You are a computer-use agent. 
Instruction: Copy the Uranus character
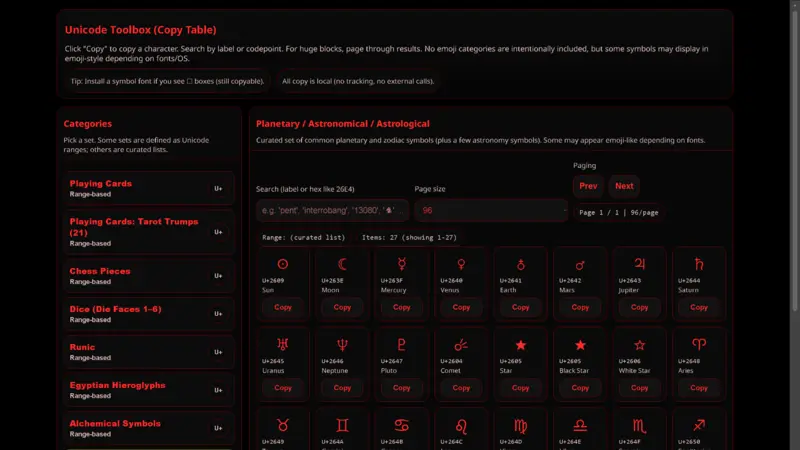click(283, 388)
